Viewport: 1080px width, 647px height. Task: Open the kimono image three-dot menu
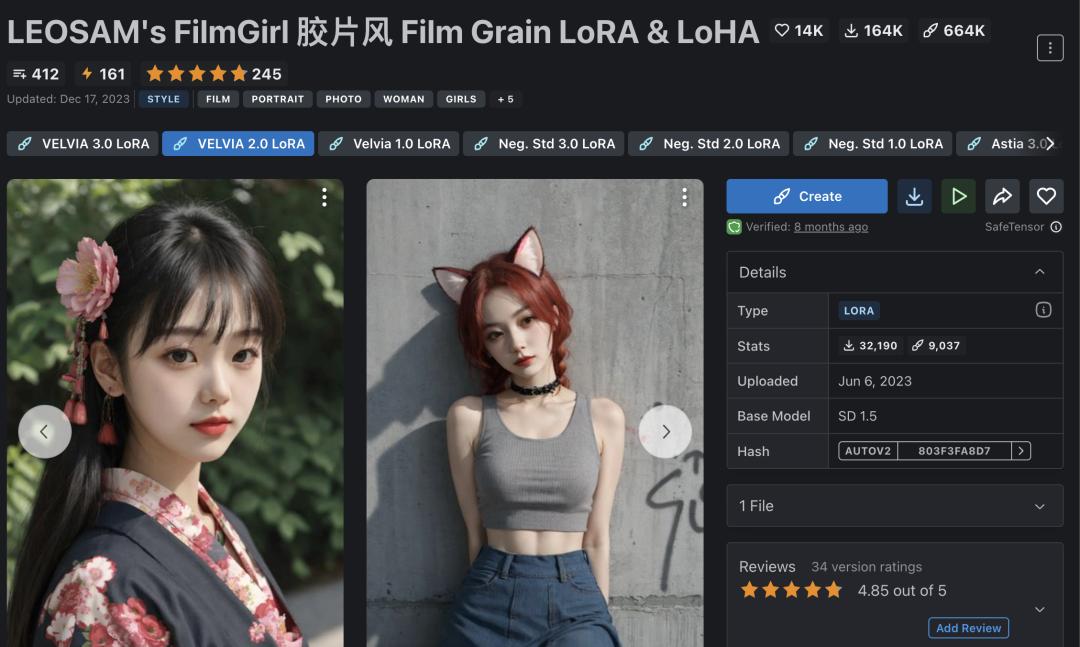coord(324,198)
